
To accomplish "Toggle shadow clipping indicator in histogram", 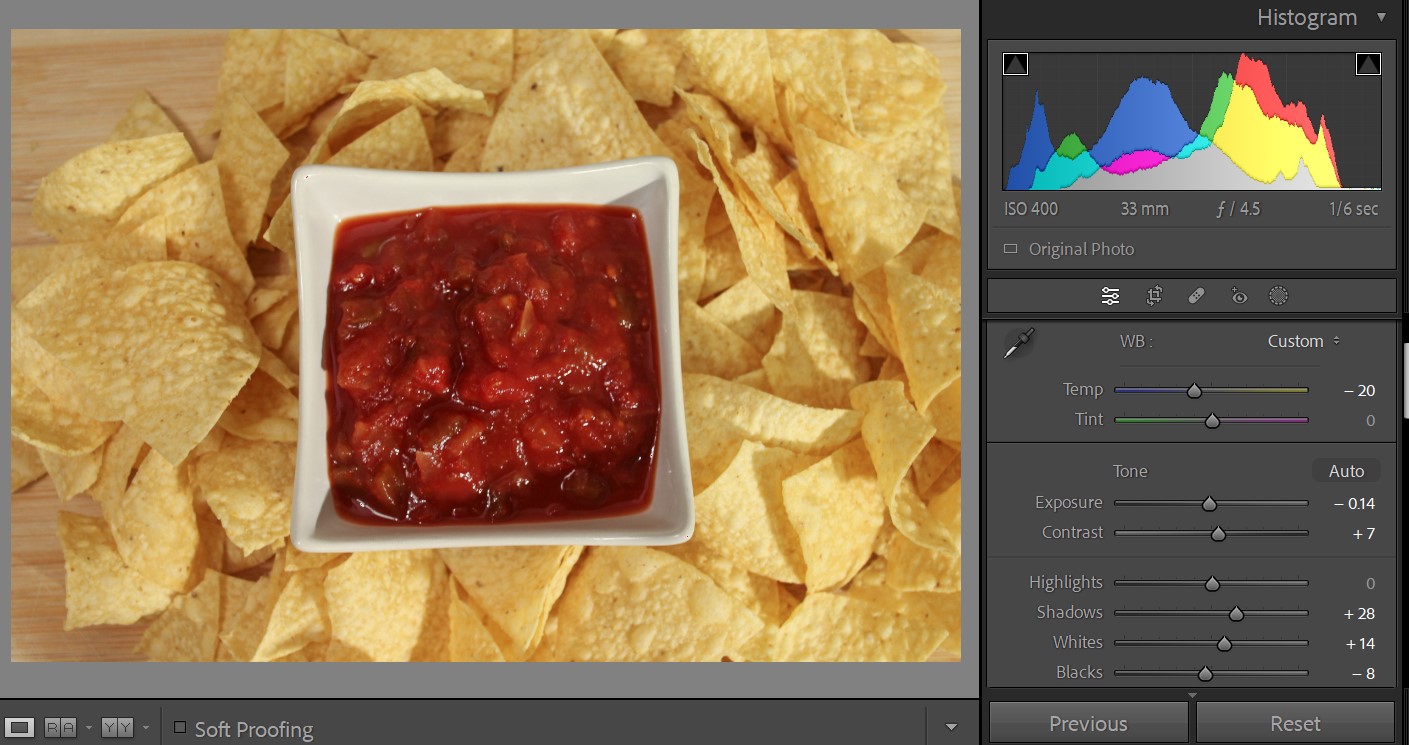I will (1015, 65).
